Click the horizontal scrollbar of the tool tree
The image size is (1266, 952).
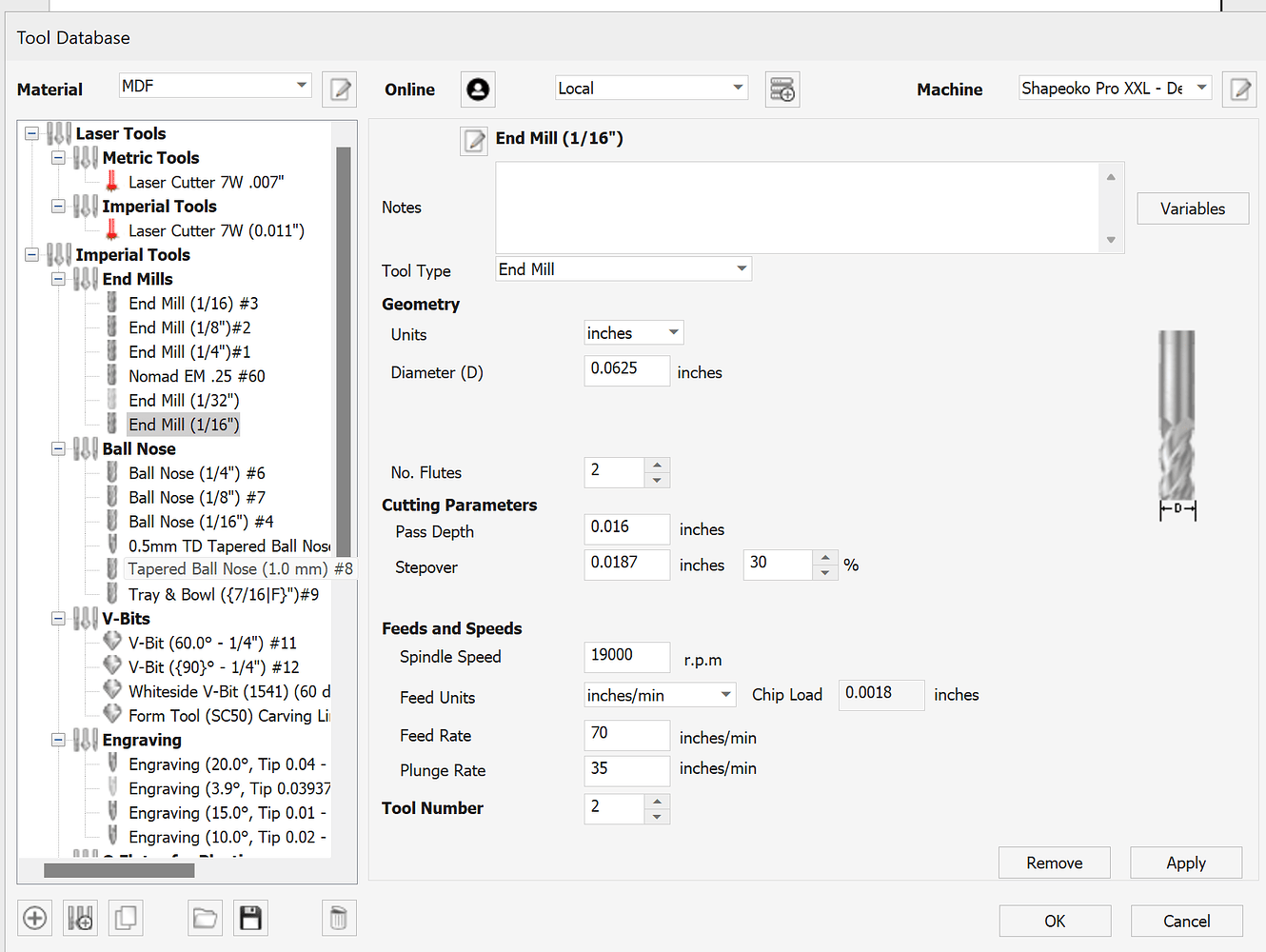point(119,870)
